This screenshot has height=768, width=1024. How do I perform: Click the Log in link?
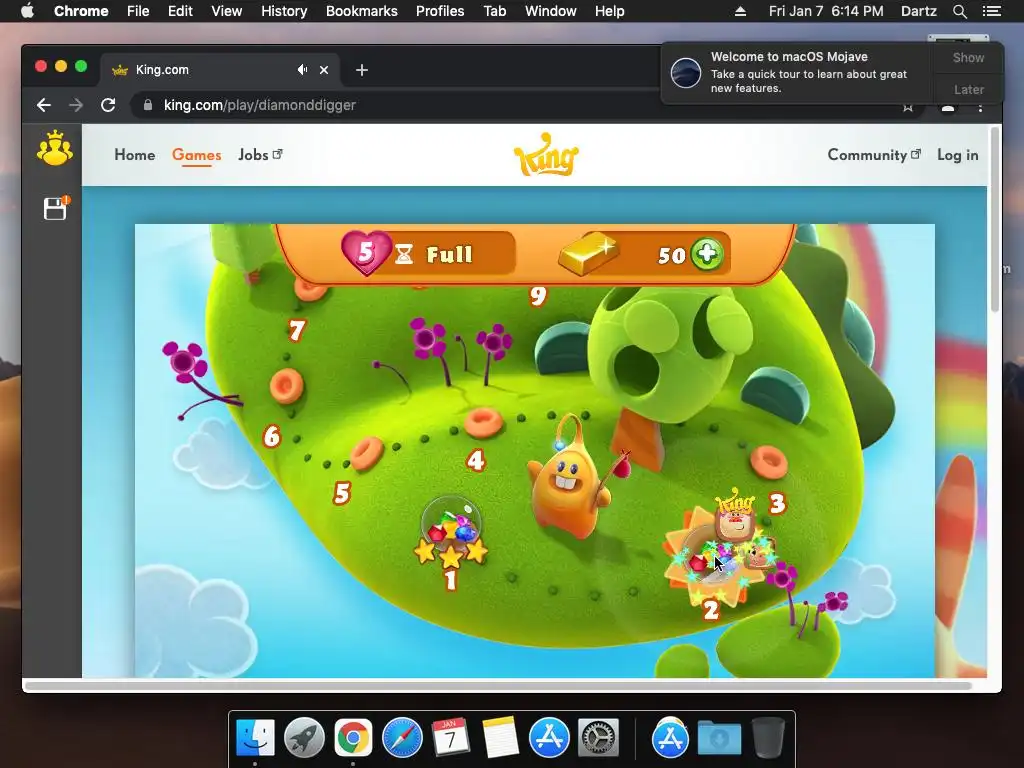(957, 155)
